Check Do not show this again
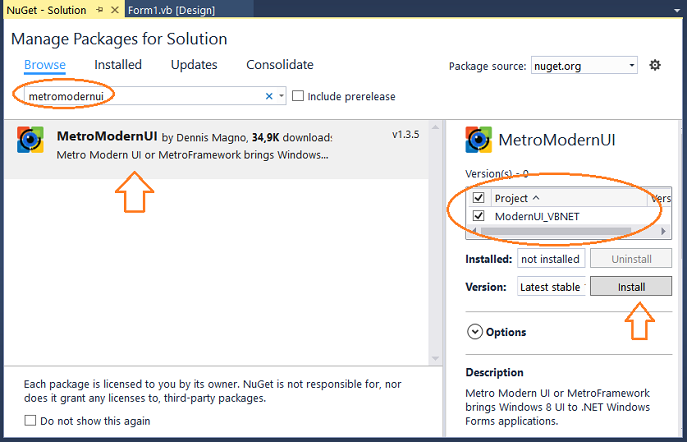 30,421
